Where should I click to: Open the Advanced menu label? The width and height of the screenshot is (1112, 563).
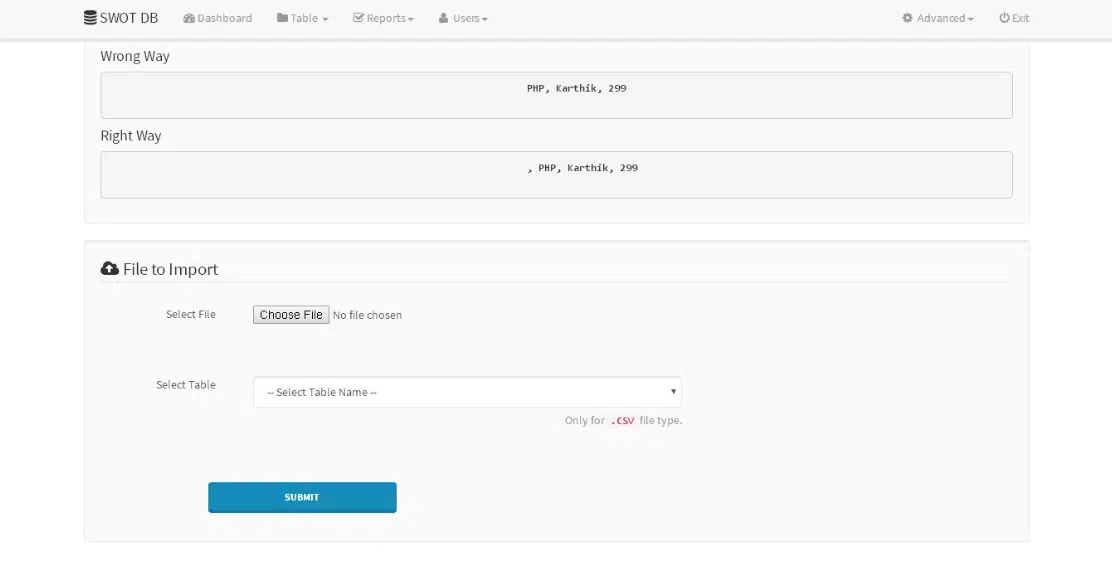[x=941, y=18]
